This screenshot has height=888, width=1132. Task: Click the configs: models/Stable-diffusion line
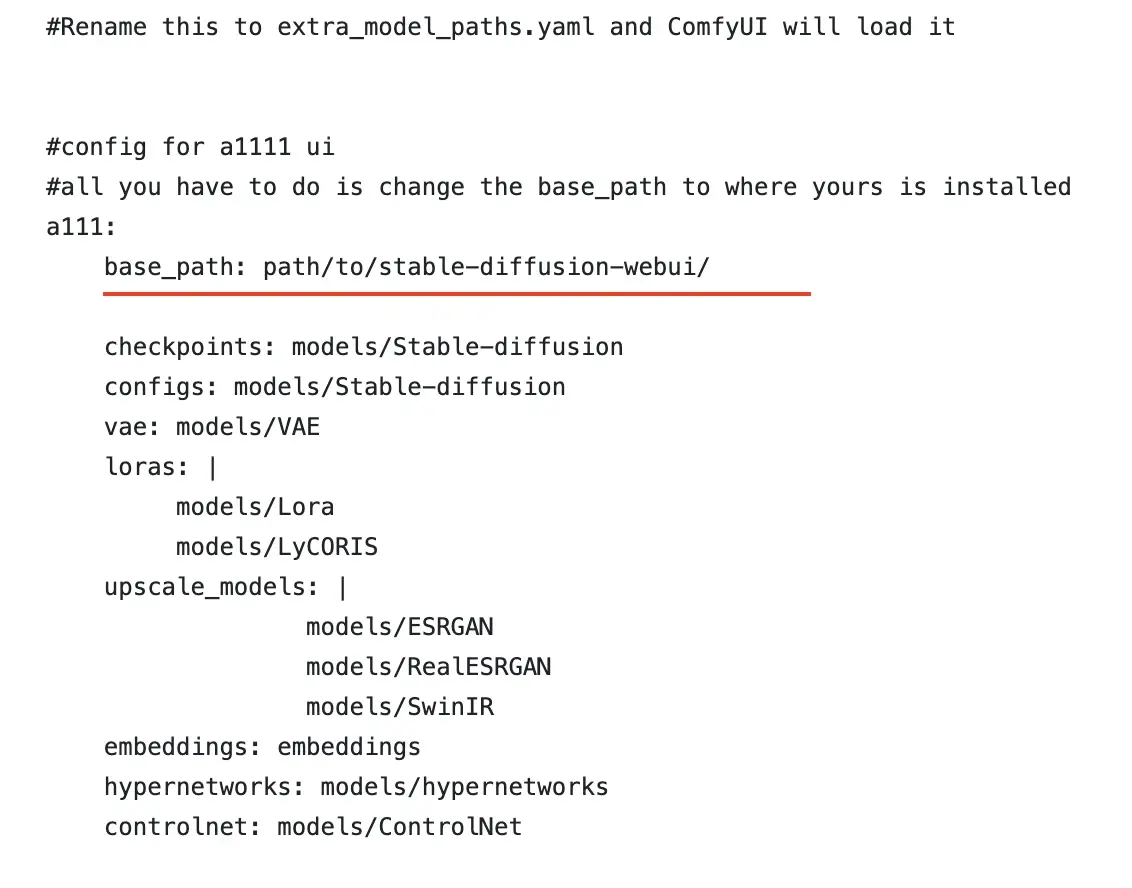[x=335, y=387]
